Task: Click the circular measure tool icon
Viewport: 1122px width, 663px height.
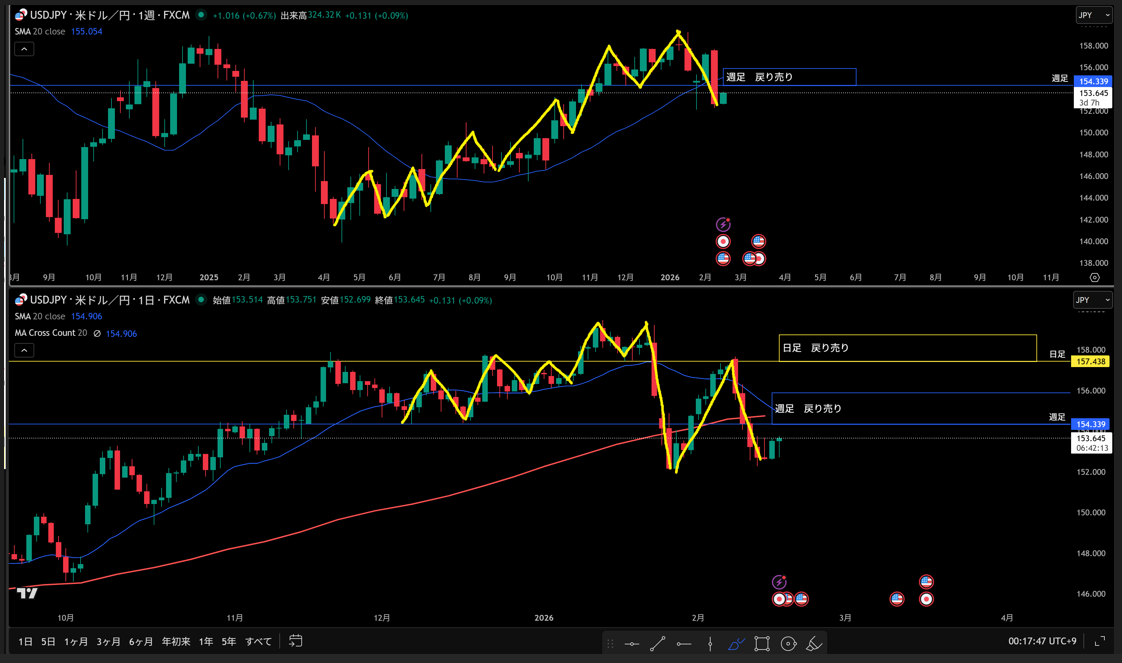Action: 788,643
